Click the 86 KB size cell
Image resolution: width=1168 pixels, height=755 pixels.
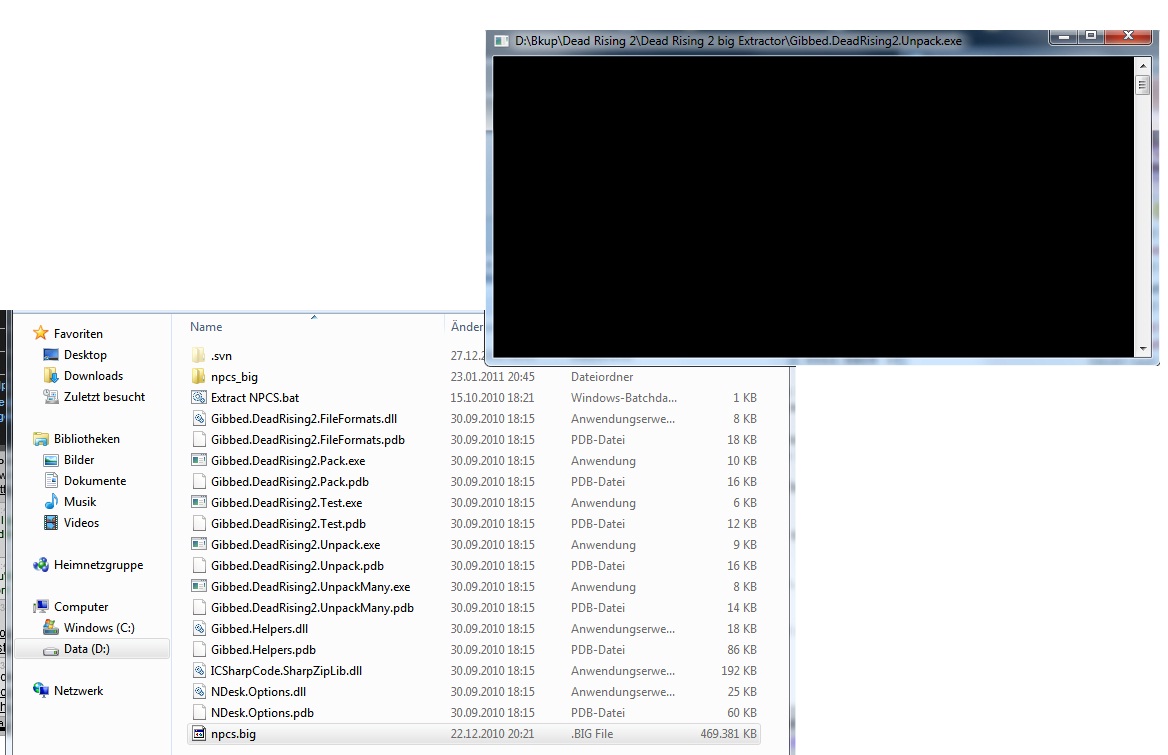point(742,650)
